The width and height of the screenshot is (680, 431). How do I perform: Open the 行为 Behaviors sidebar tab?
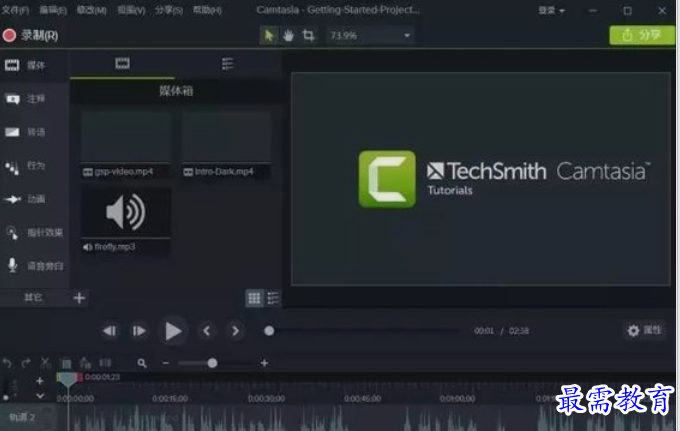[35, 166]
